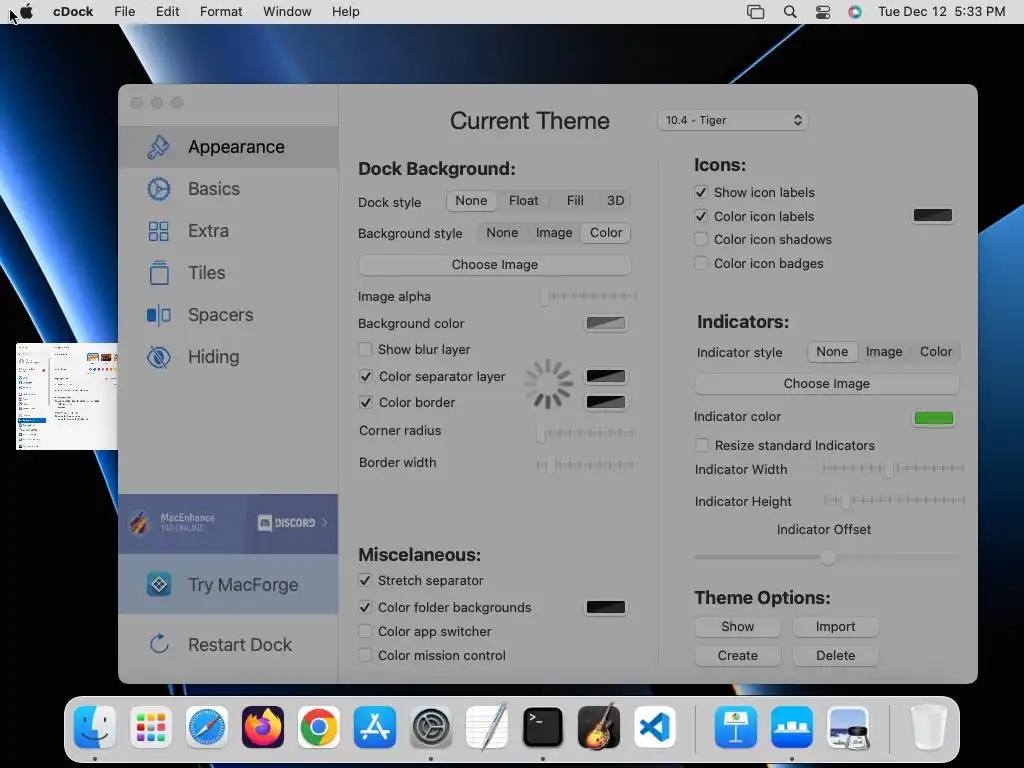Open the Extra grid icon
1024x768 pixels.
[158, 231]
